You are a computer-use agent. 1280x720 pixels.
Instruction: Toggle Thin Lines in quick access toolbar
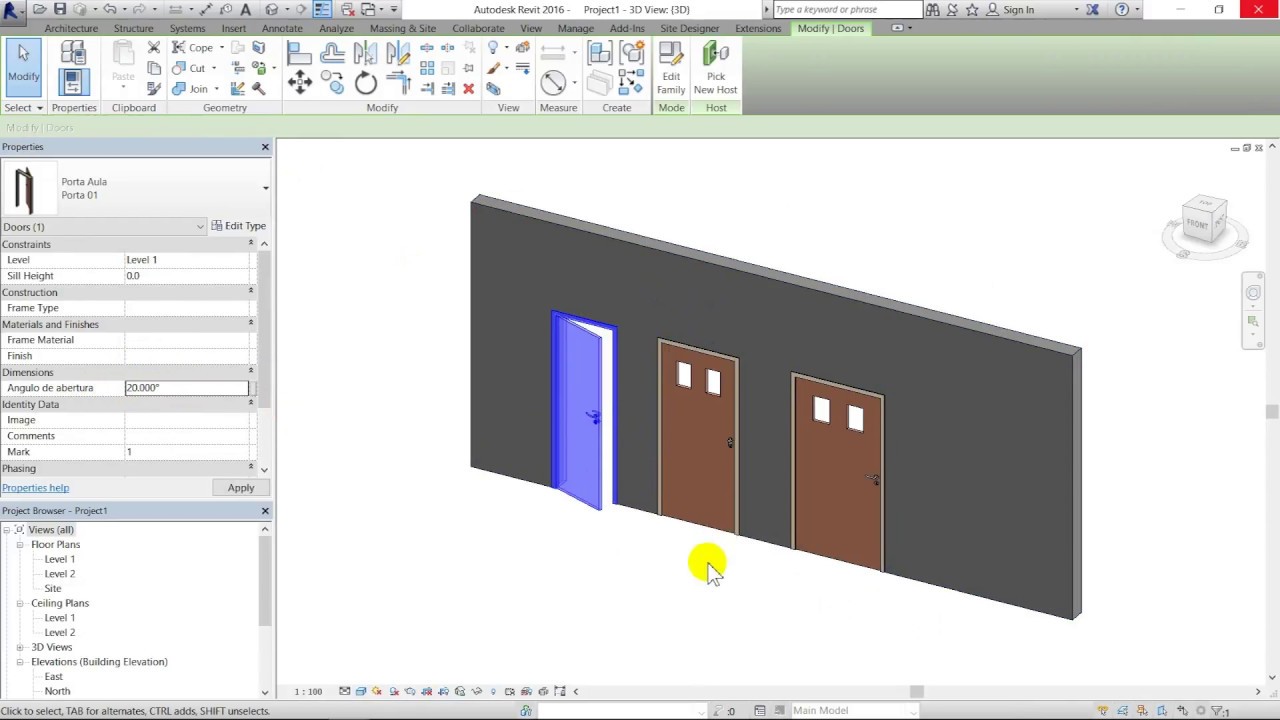tap(322, 9)
